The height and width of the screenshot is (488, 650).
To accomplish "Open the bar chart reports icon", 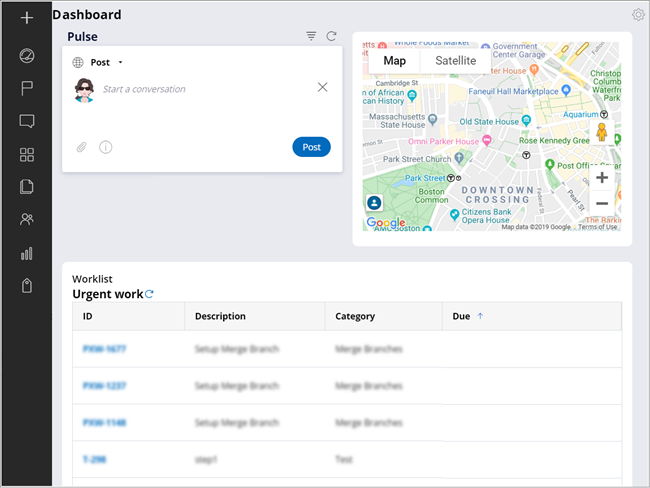I will [x=27, y=253].
